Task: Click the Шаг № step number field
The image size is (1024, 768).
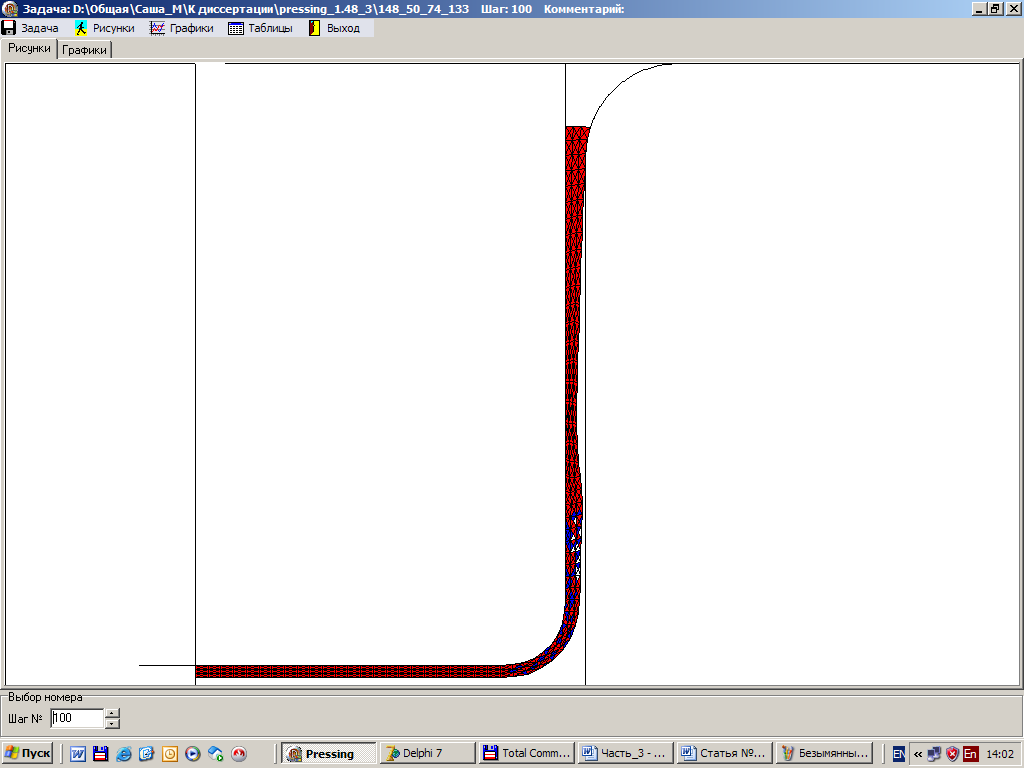Action: point(77,718)
